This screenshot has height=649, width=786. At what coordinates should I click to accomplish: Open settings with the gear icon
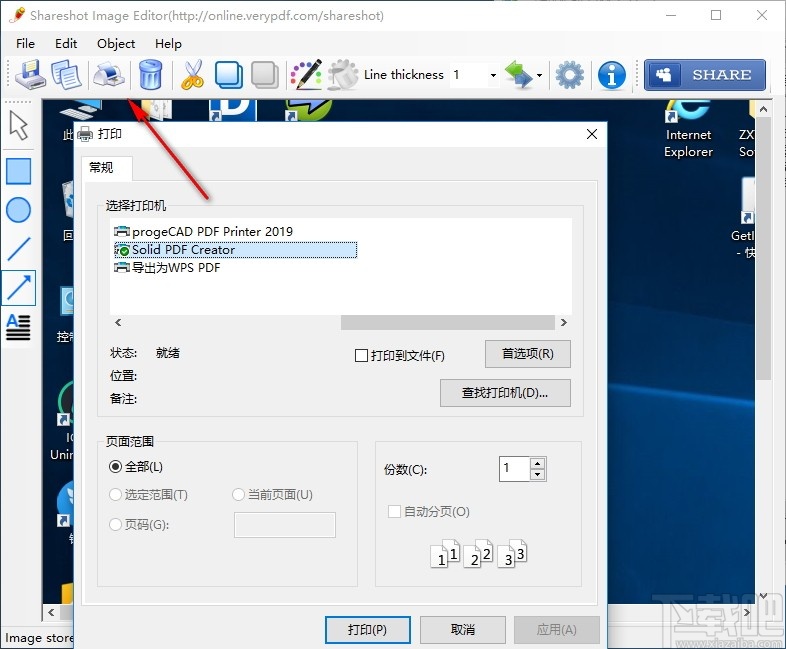[x=569, y=75]
